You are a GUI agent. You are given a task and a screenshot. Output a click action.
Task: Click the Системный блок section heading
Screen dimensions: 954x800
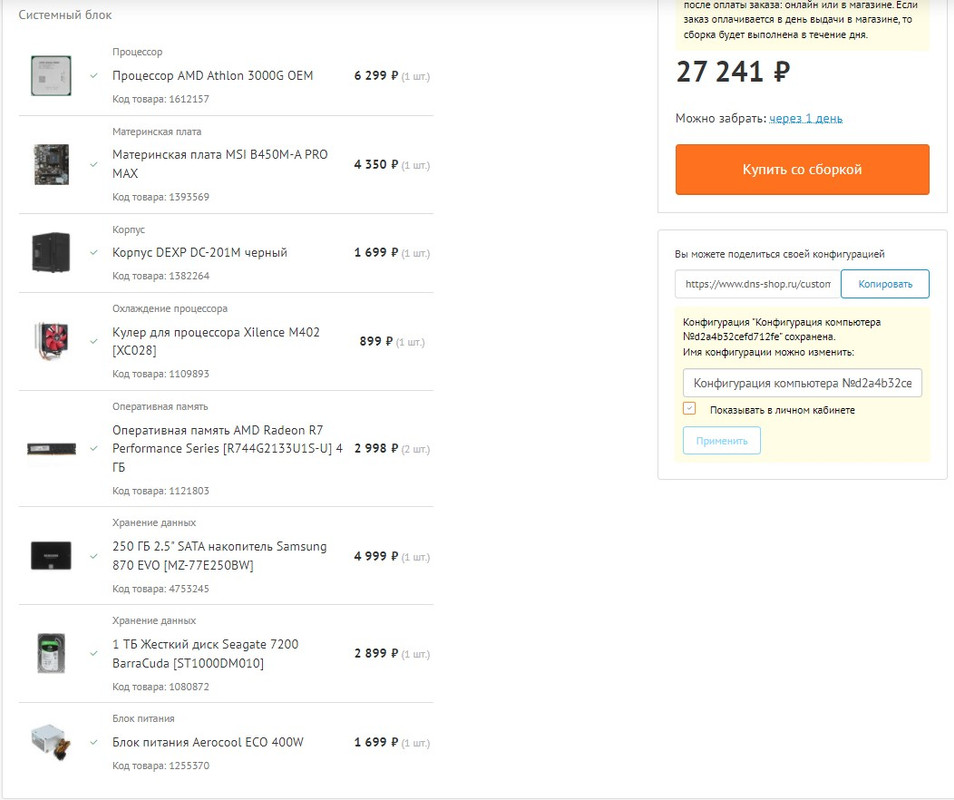65,15
